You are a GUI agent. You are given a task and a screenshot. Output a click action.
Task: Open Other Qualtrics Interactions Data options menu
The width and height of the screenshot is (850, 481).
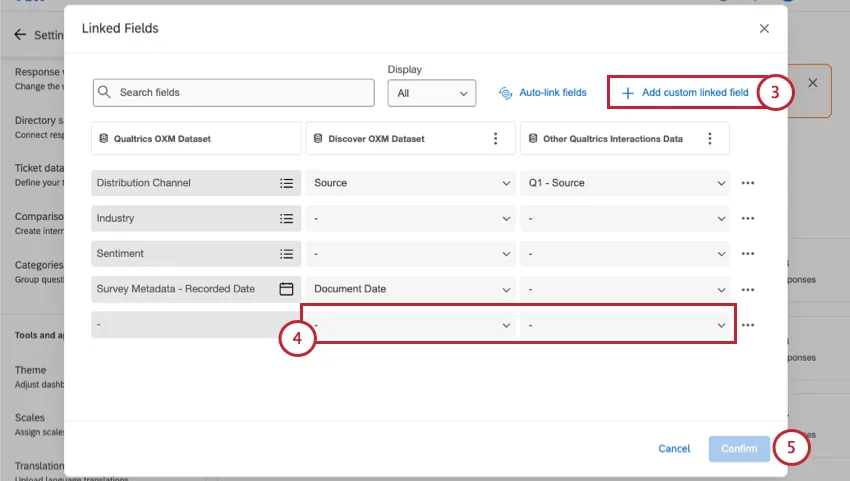click(710, 139)
